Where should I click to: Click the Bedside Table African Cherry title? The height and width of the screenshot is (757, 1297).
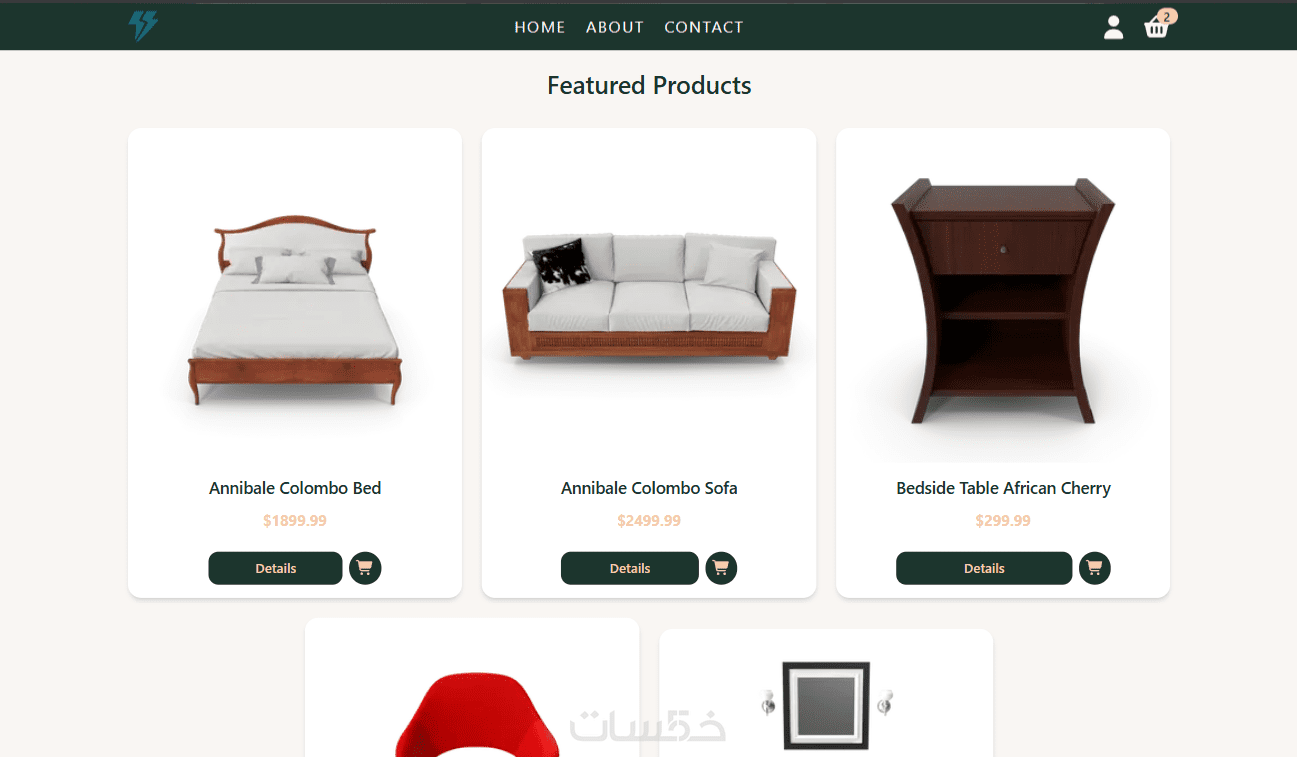coord(1003,488)
